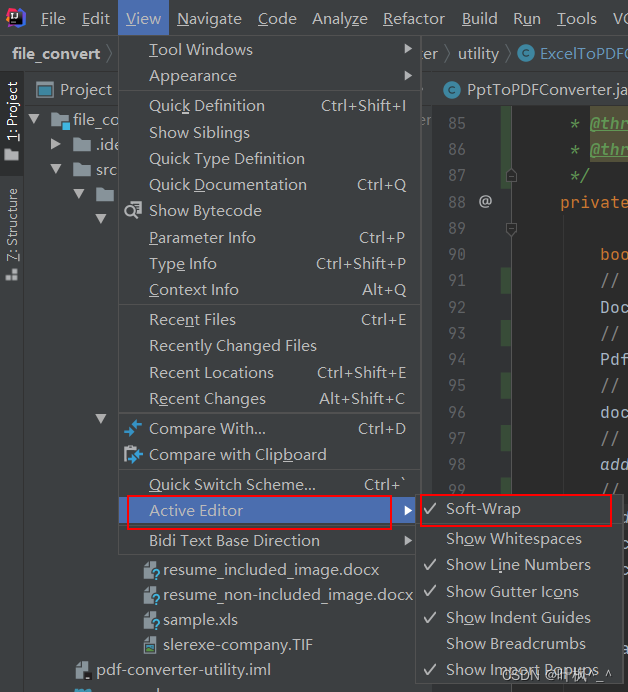Click the file_convert breadcrumb
The width and height of the screenshot is (628, 692).
(x=56, y=54)
